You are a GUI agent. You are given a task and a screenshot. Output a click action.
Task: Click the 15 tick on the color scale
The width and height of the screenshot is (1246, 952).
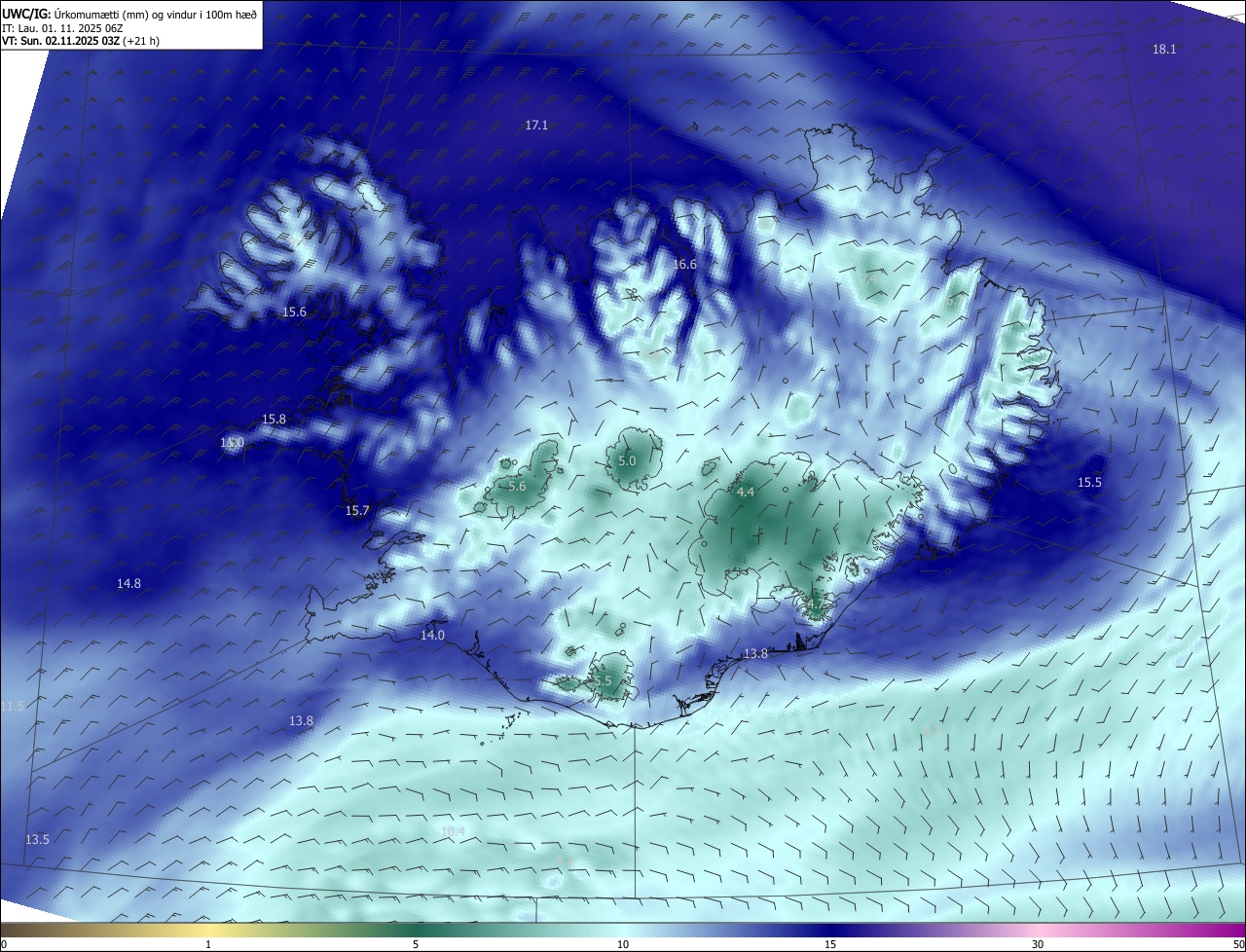[830, 945]
